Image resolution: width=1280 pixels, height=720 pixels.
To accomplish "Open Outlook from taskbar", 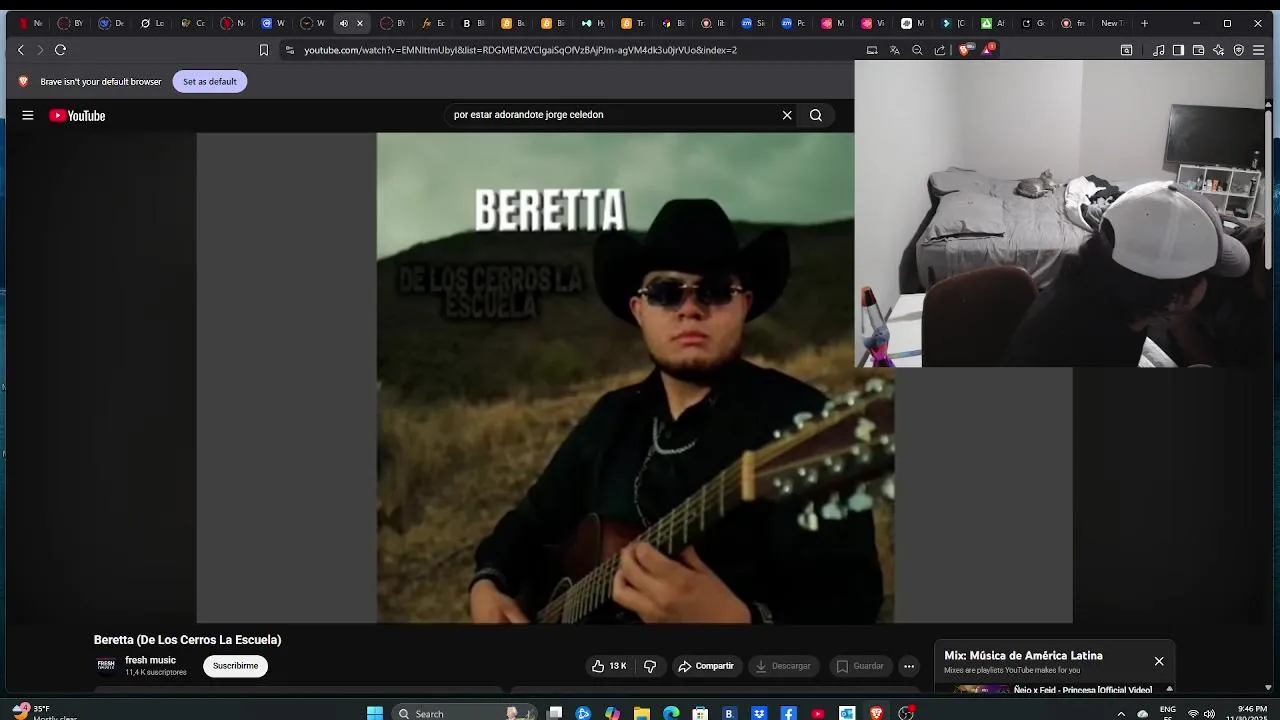I will 847,713.
